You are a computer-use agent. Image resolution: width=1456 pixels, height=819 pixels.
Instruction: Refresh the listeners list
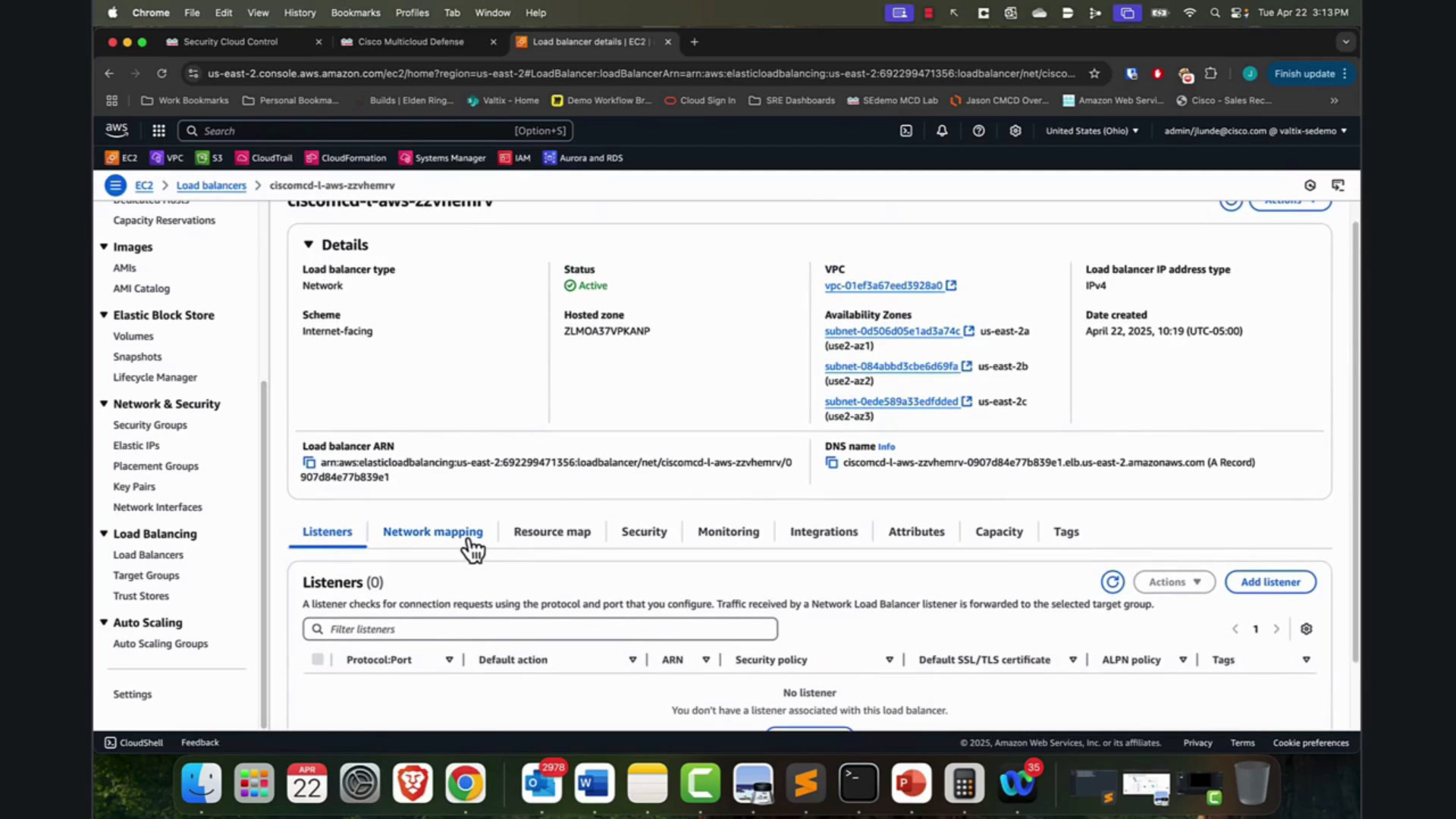[x=1112, y=582]
